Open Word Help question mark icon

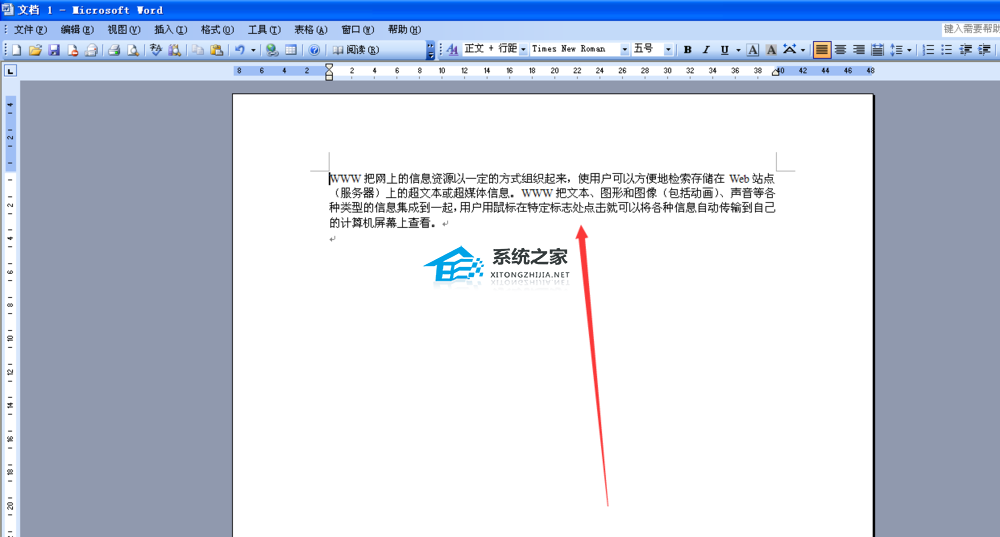(314, 50)
